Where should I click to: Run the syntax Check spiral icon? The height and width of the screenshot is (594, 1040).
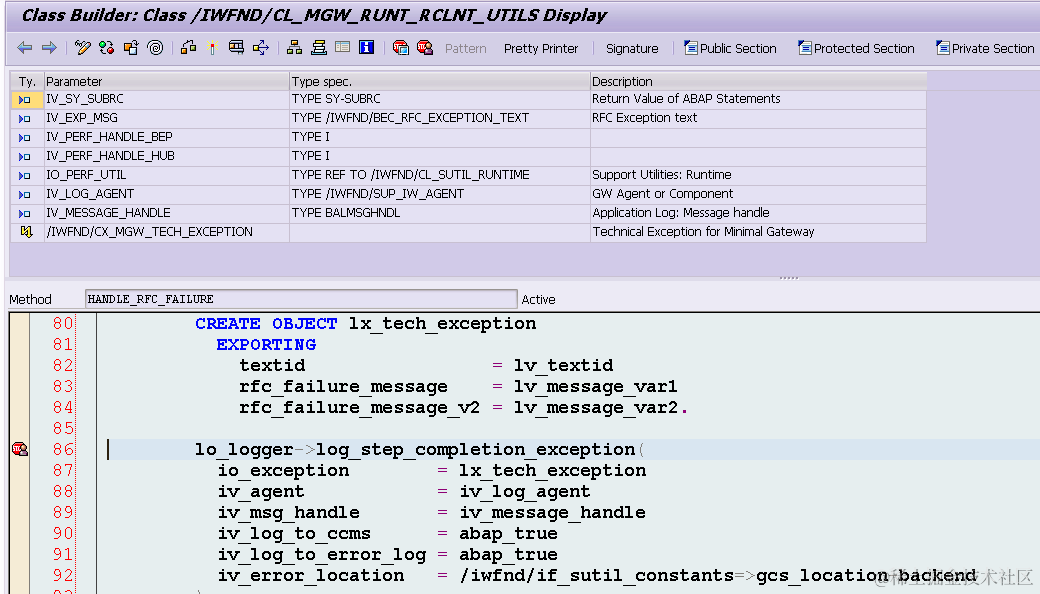tap(155, 48)
